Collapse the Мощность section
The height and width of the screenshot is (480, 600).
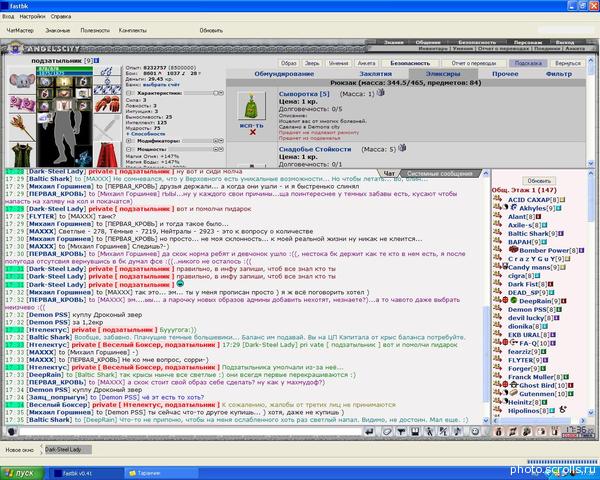(129, 149)
